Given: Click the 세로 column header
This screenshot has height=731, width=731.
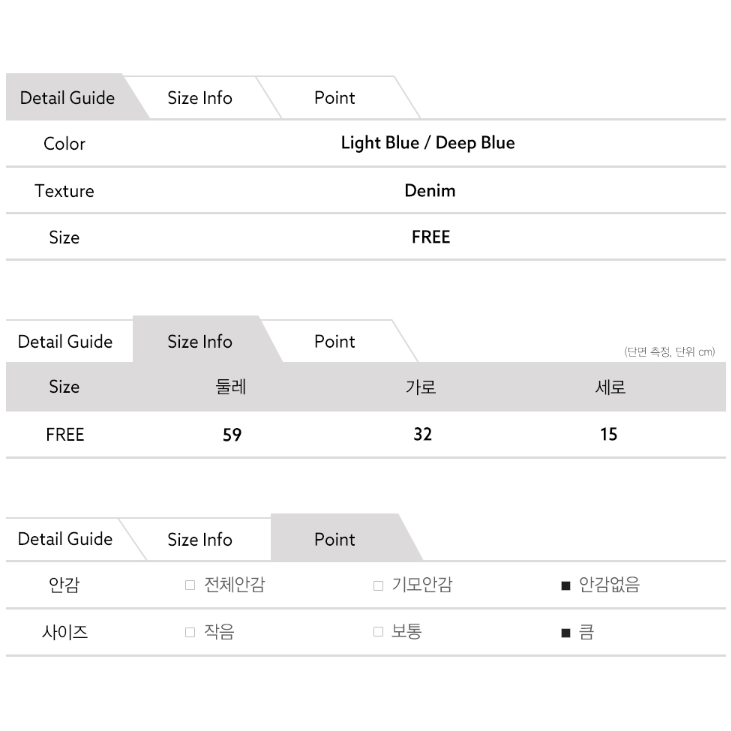Looking at the screenshot, I should click(x=609, y=388).
